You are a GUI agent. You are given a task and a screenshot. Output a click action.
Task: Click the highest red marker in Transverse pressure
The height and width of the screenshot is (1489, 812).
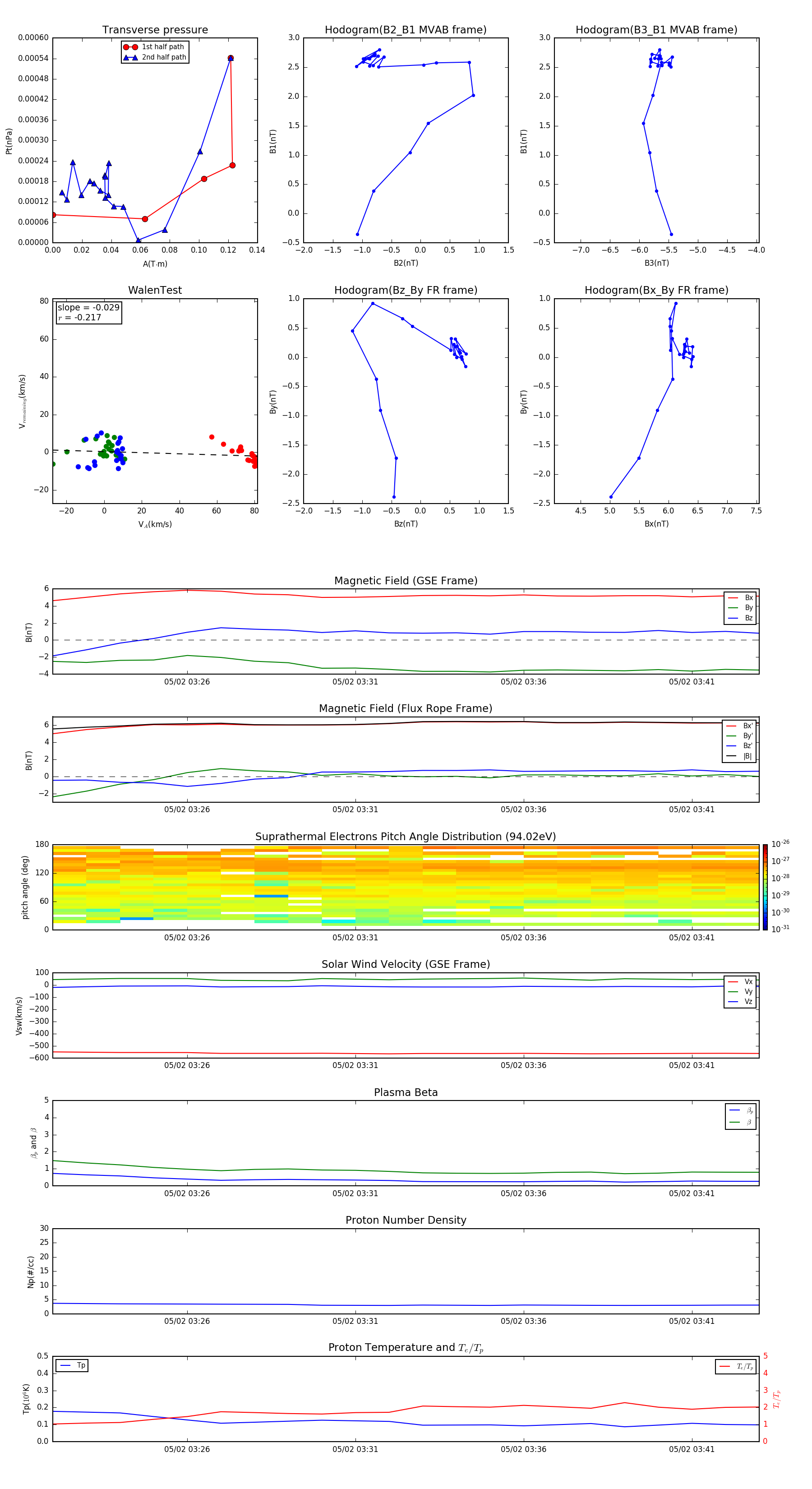(x=231, y=58)
